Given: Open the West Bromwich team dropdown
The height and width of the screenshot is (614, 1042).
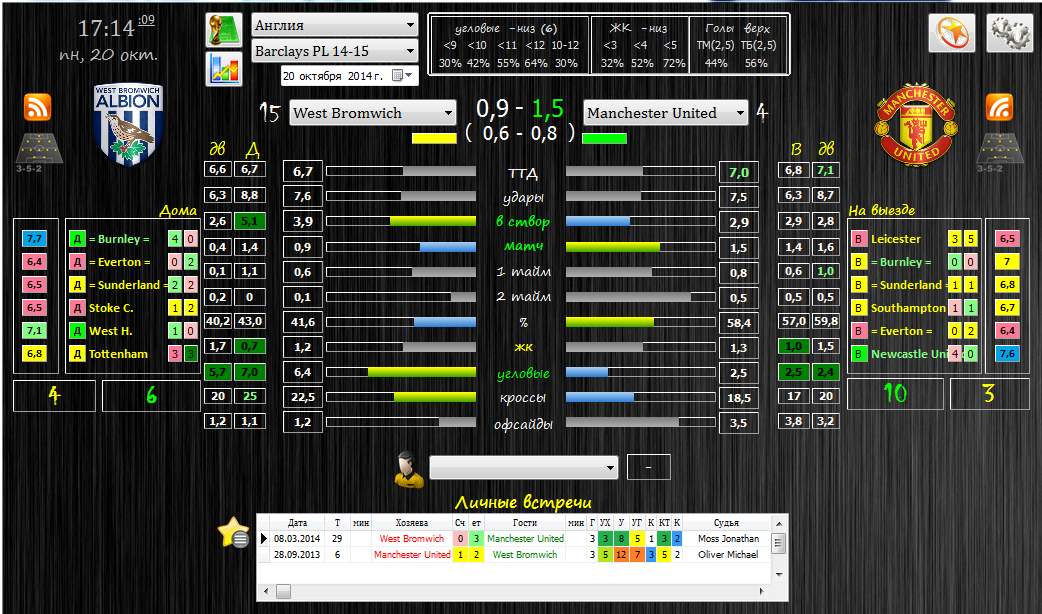Looking at the screenshot, I should (x=373, y=113).
